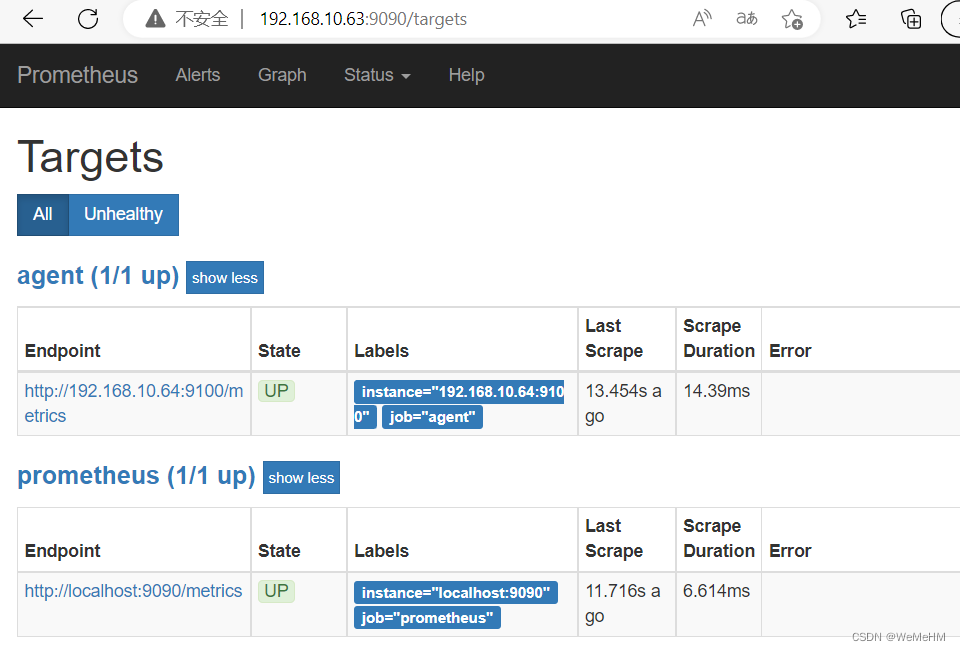Reload the page with the refresh icon
Screen dimensions: 960x651
(x=88, y=19)
